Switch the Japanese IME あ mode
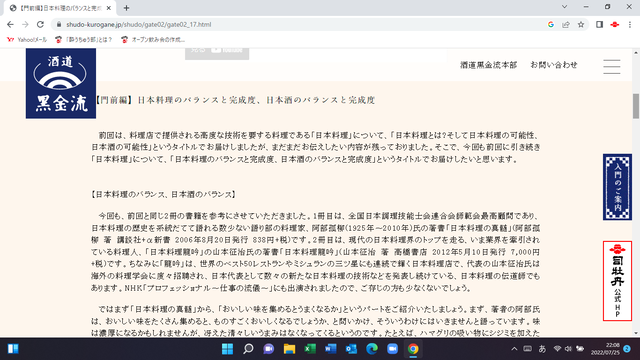The image size is (640, 360). point(542,349)
